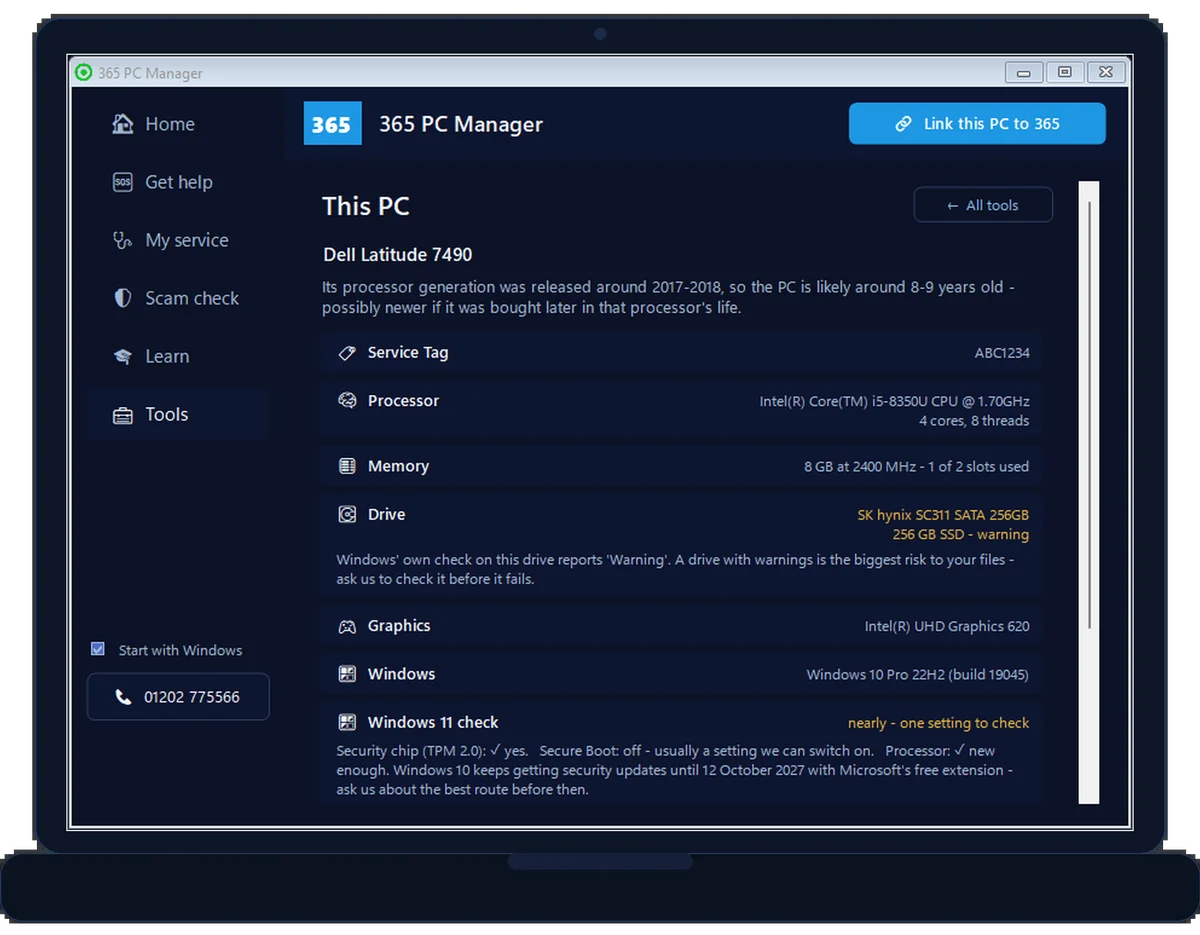Image resolution: width=1200 pixels, height=935 pixels.
Task: Open the Learn section
Action: click(178, 356)
